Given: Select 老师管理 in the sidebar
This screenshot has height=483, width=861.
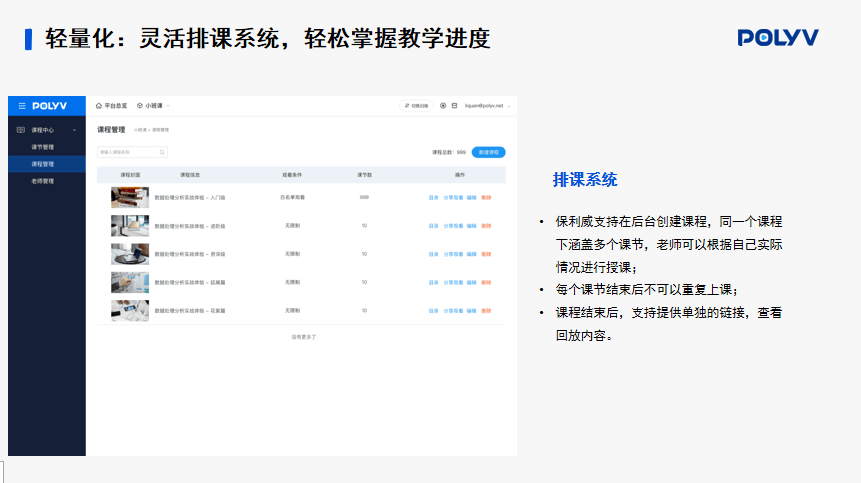Looking at the screenshot, I should 43,181.
